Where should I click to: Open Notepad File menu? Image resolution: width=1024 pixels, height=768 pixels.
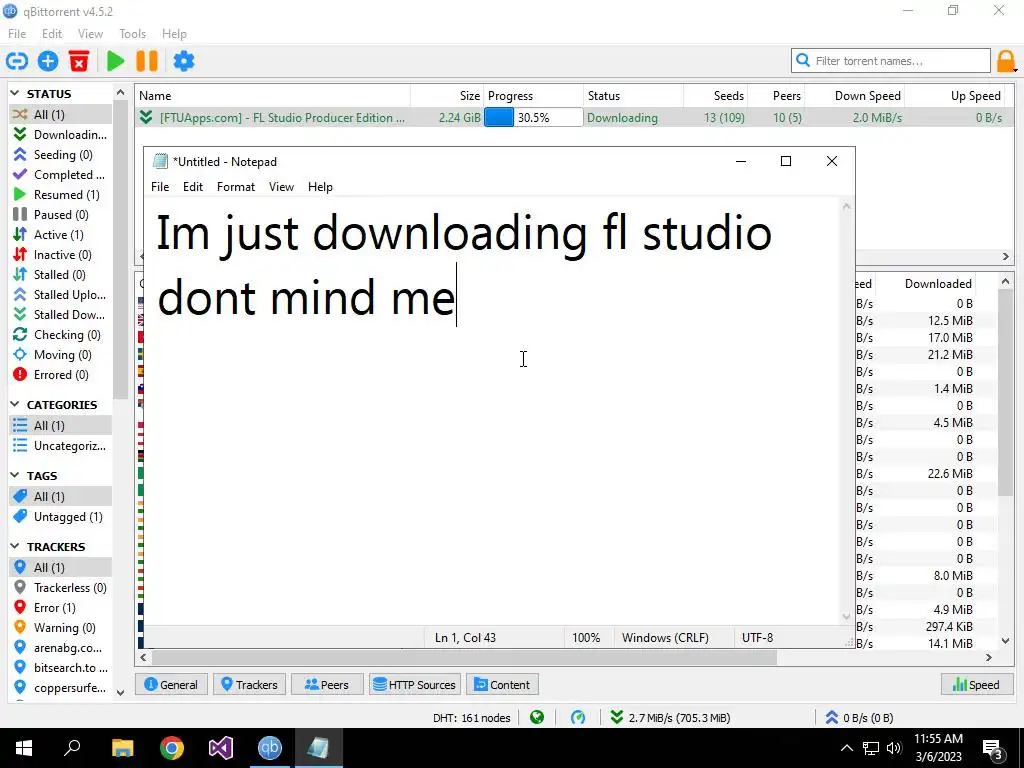(x=160, y=187)
